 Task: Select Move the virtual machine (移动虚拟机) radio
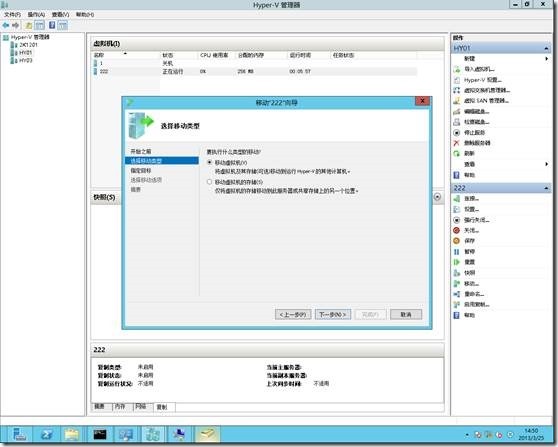point(209,162)
